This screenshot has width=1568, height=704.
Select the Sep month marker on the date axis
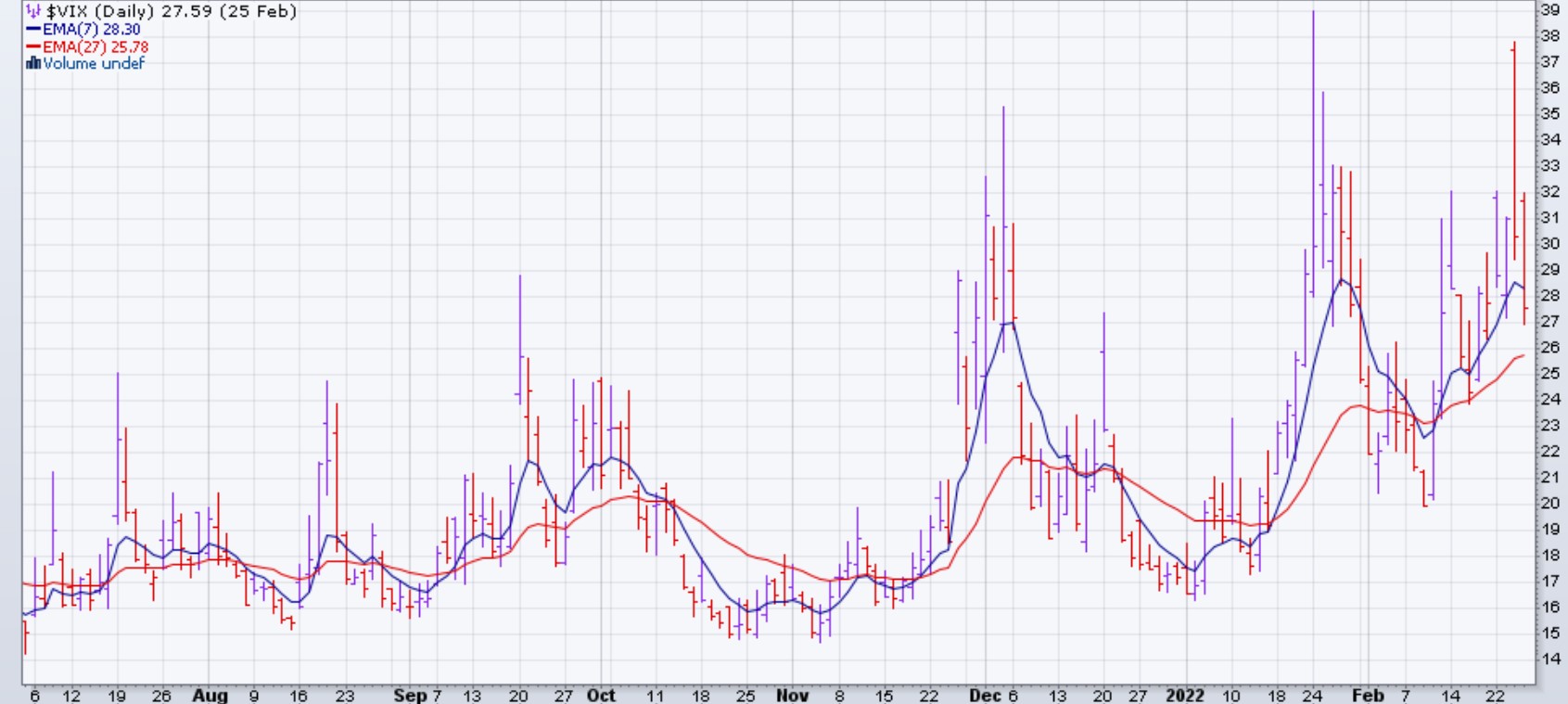pyautogui.click(x=409, y=695)
